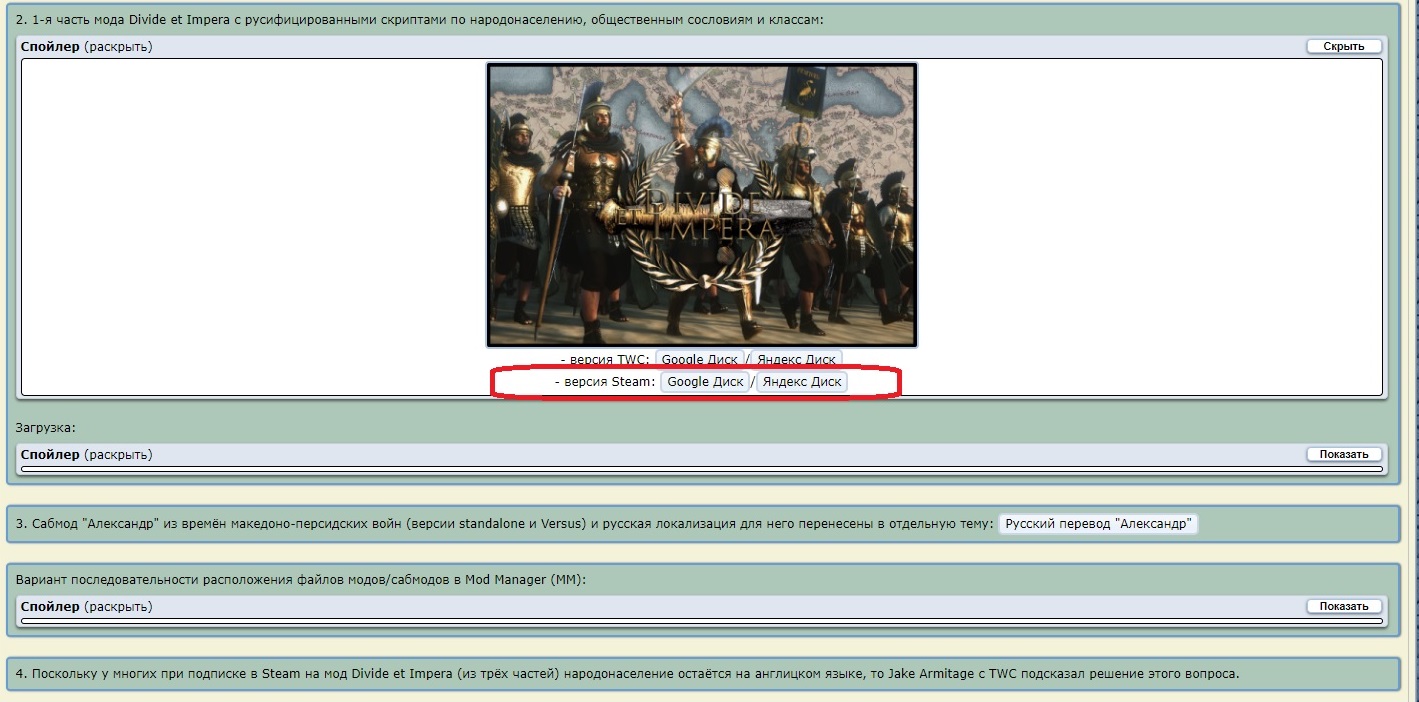Click the Загрузка: label
1419x702 pixels.
46,428
